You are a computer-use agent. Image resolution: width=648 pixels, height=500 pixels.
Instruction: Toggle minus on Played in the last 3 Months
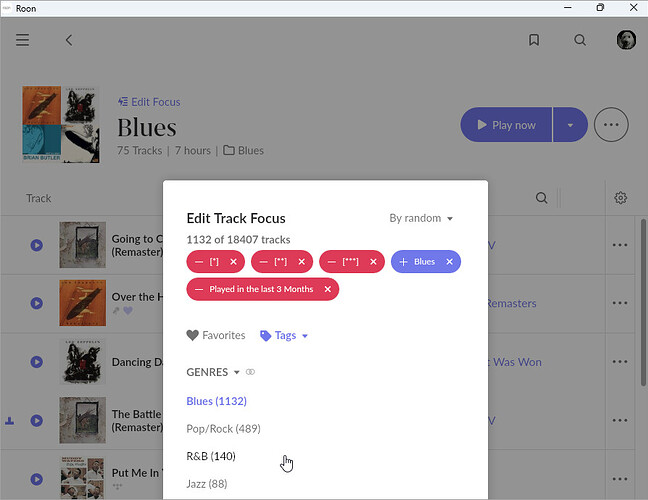pos(199,289)
